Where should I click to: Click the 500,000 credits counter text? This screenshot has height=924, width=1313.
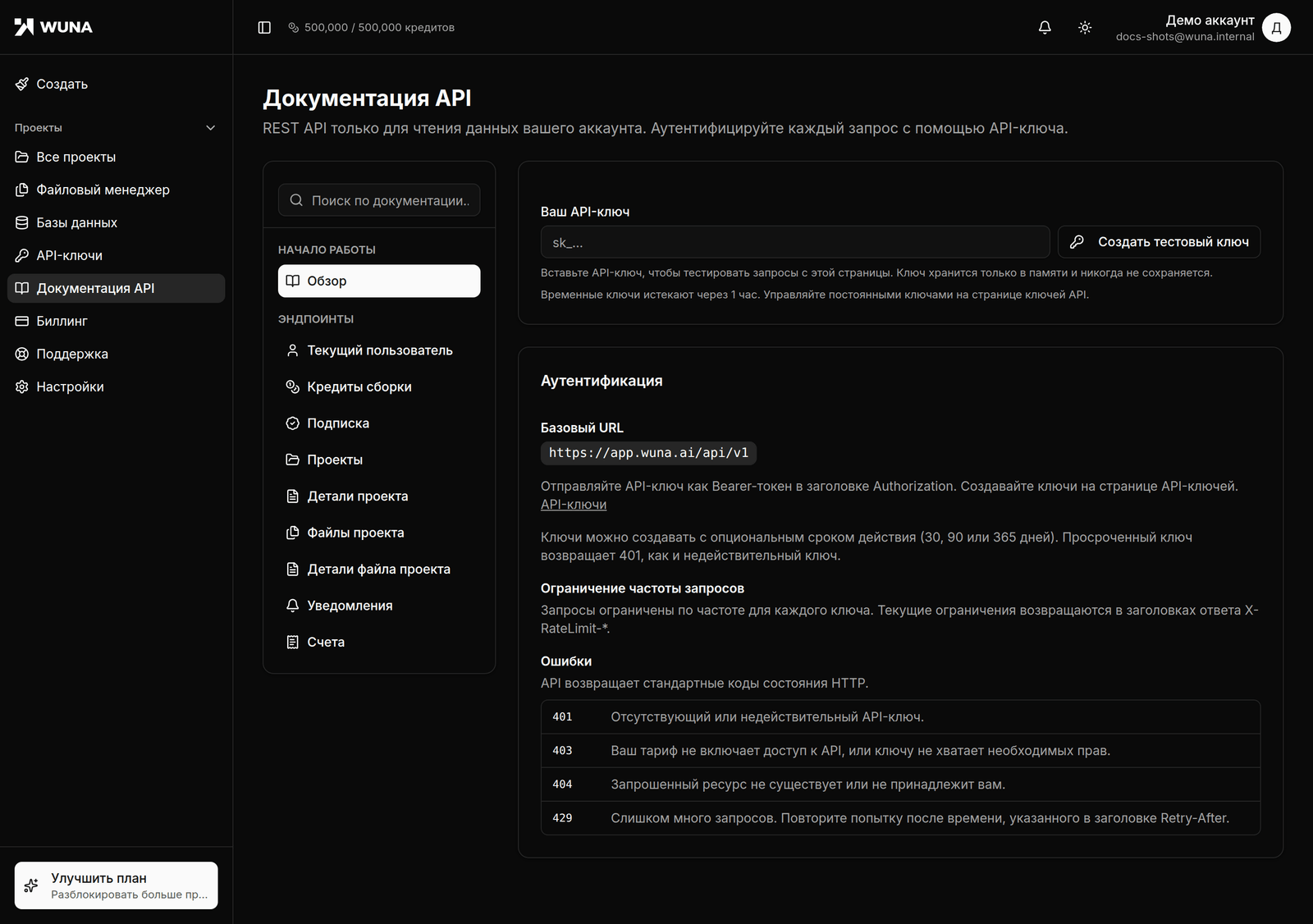pyautogui.click(x=379, y=28)
